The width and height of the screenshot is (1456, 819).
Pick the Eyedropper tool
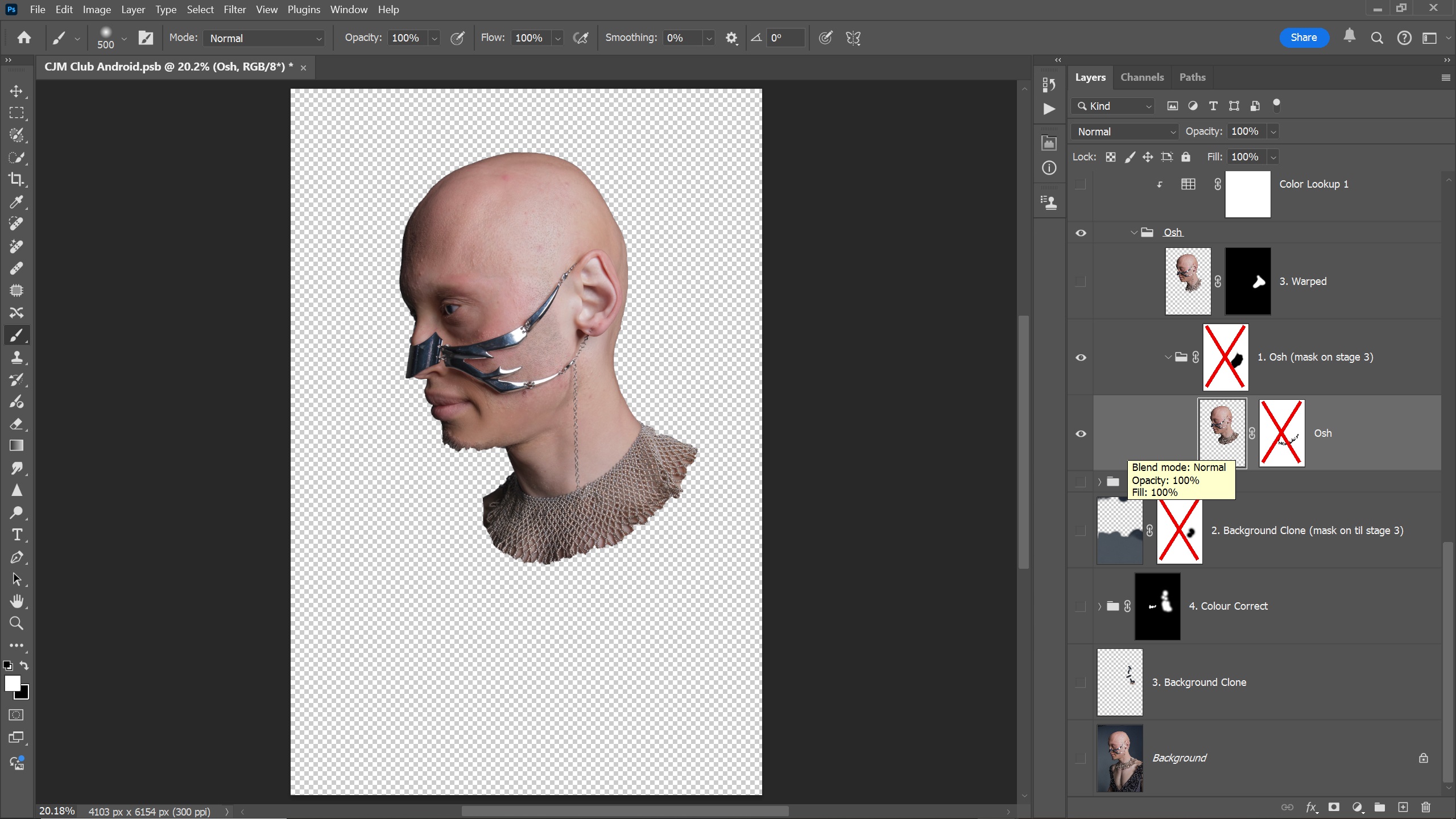pyautogui.click(x=16, y=202)
